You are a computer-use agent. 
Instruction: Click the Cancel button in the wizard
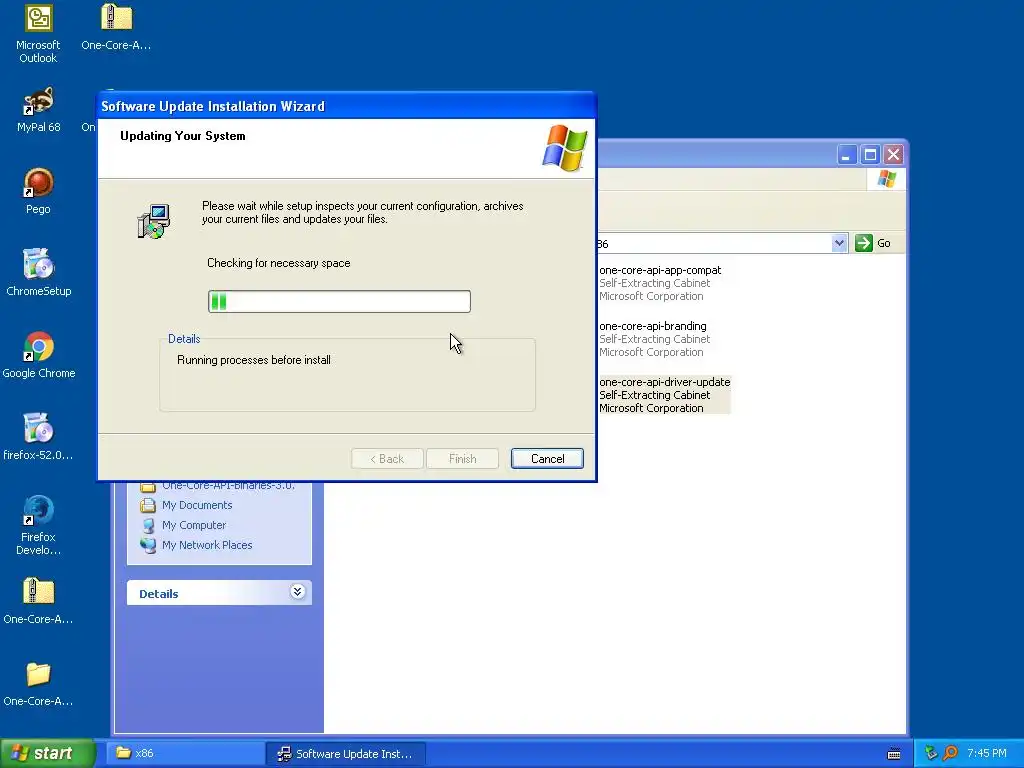547,458
